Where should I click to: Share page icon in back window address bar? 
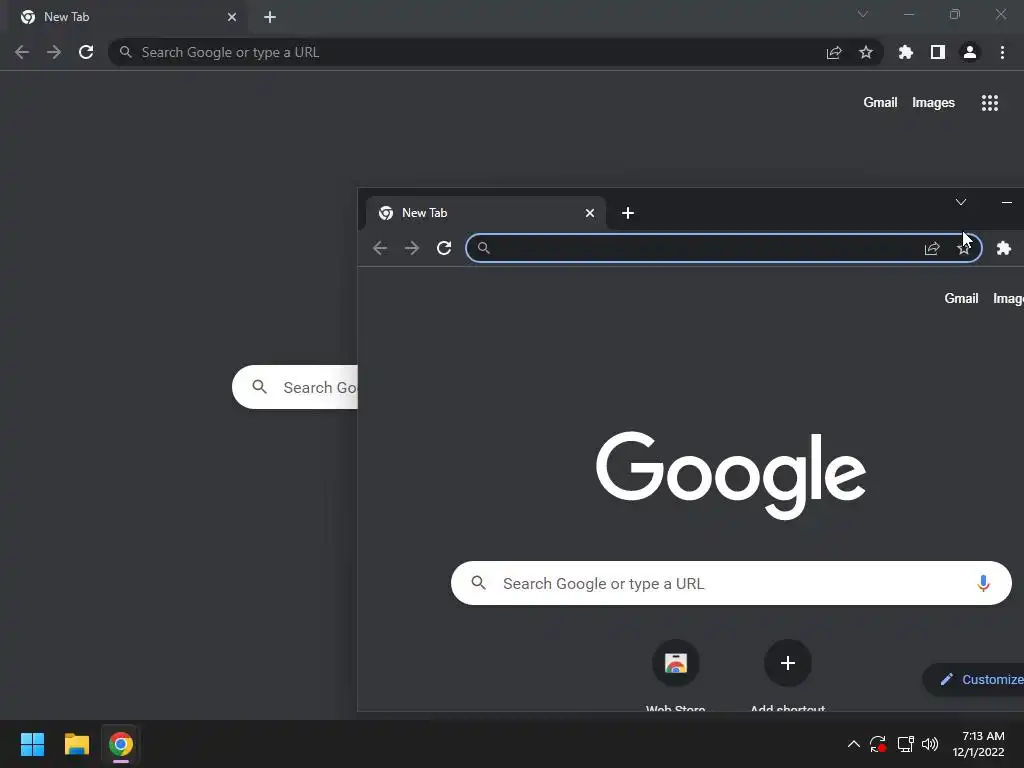coord(834,52)
